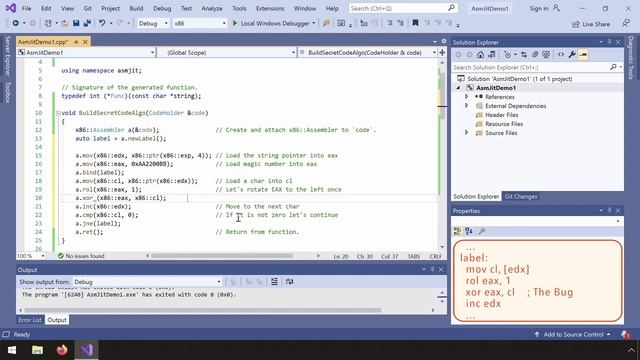
Task: Toggle a bookmark with the bookmark icon
Action: coord(415,23)
